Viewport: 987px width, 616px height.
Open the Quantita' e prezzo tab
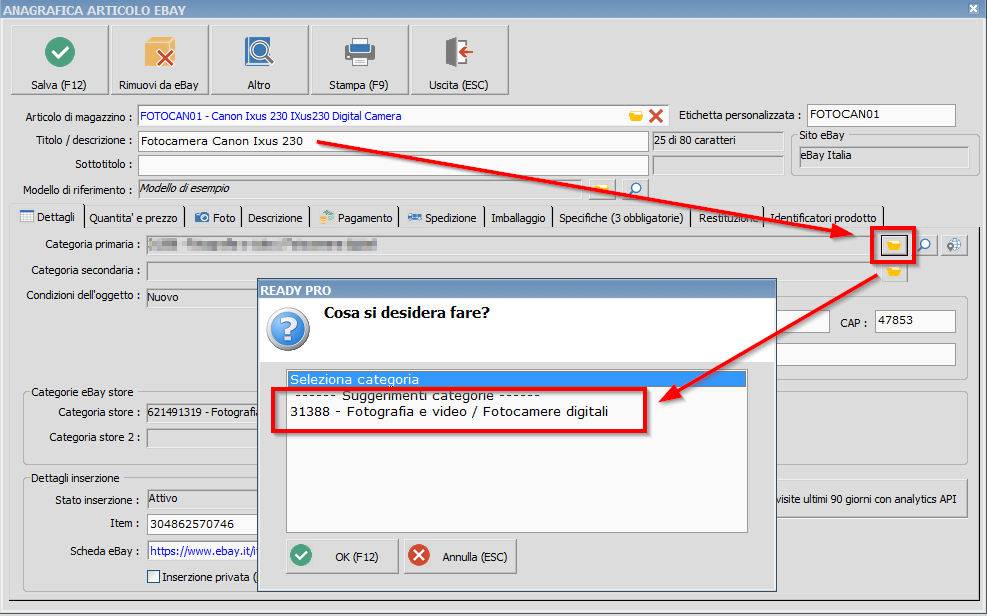(x=133, y=218)
